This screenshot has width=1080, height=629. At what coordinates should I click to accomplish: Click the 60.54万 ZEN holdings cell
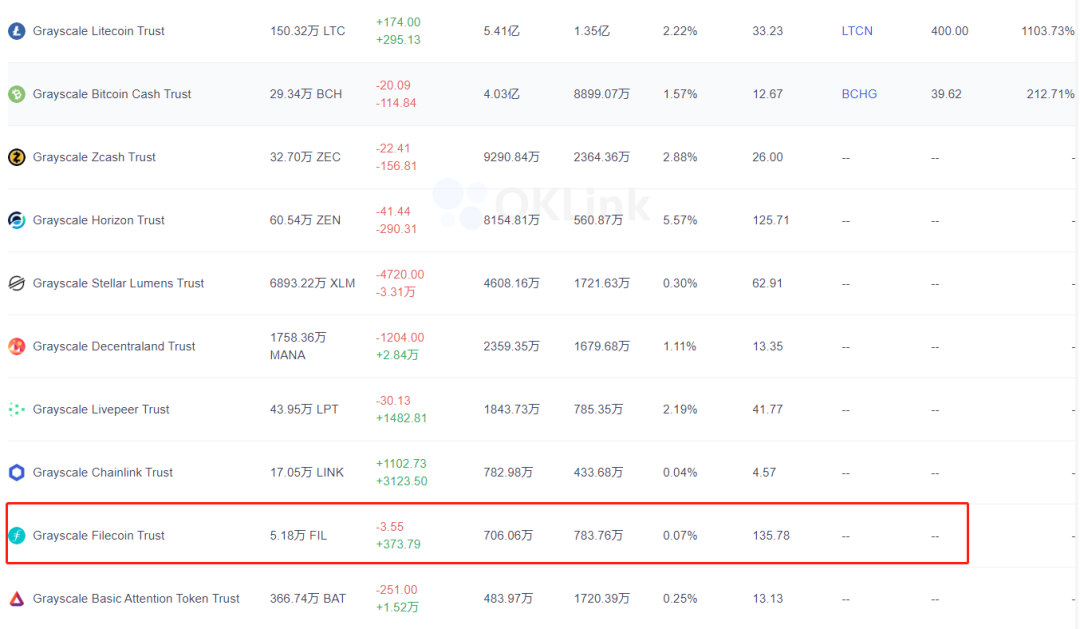305,220
